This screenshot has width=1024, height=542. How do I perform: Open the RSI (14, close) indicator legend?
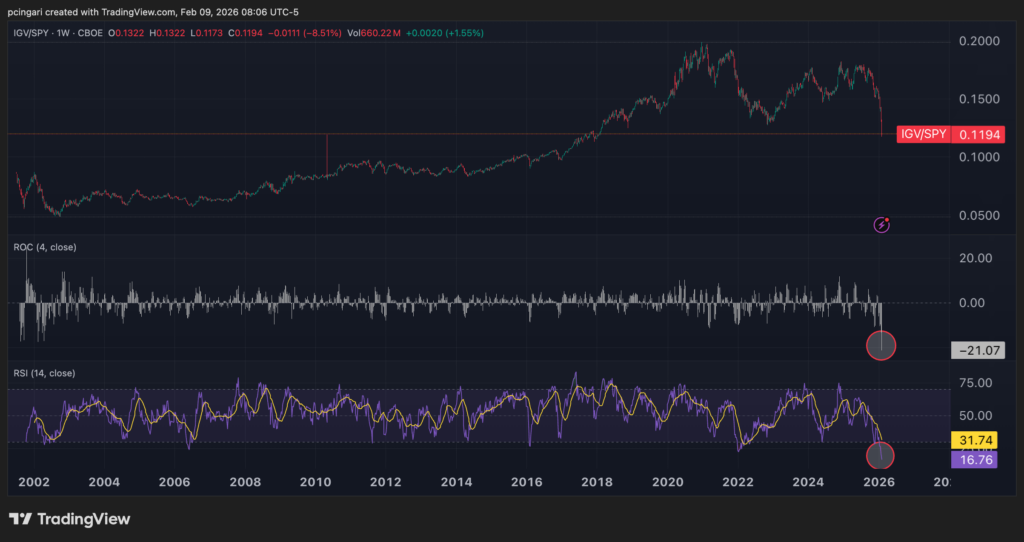point(44,374)
